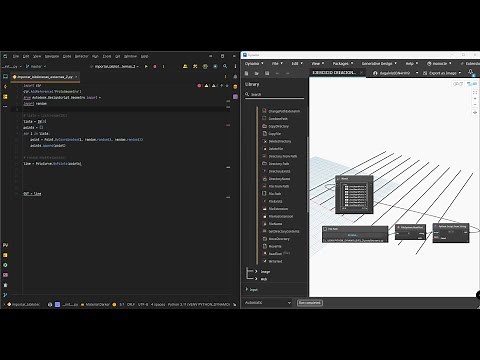Open the Terminal icon in PyCharm sidebar

pos(5,275)
